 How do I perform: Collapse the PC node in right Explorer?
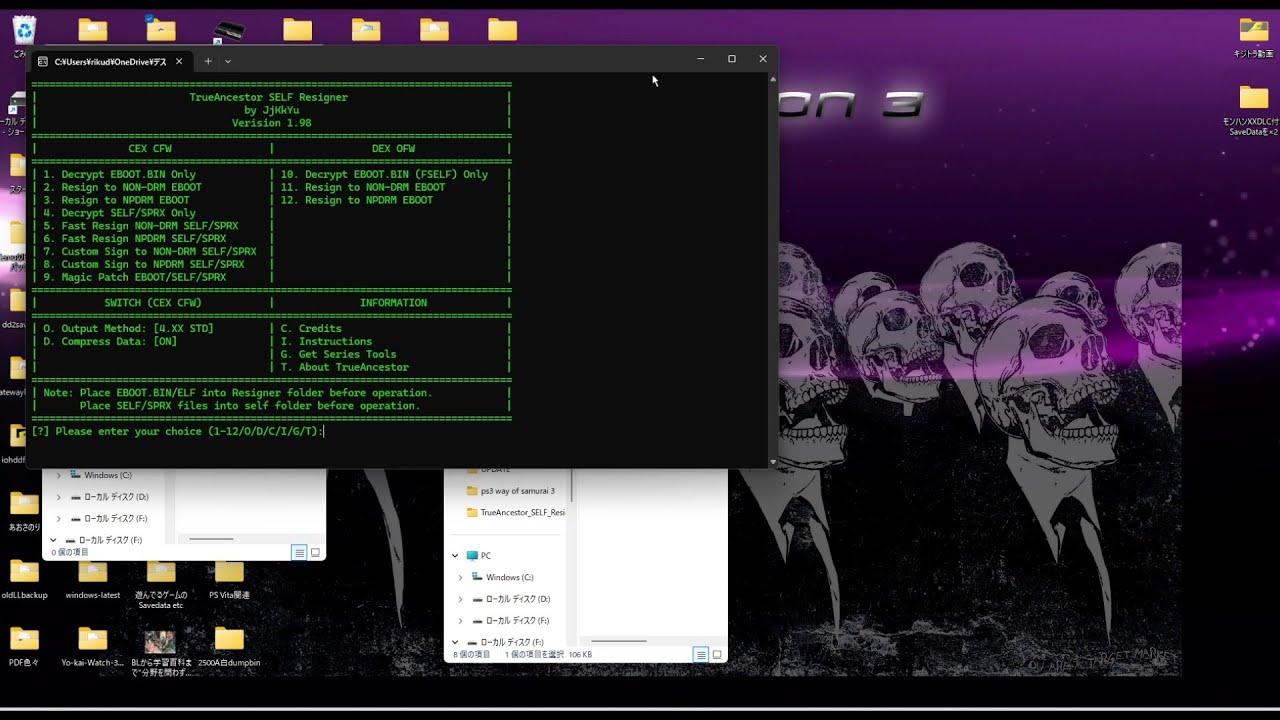coord(455,555)
